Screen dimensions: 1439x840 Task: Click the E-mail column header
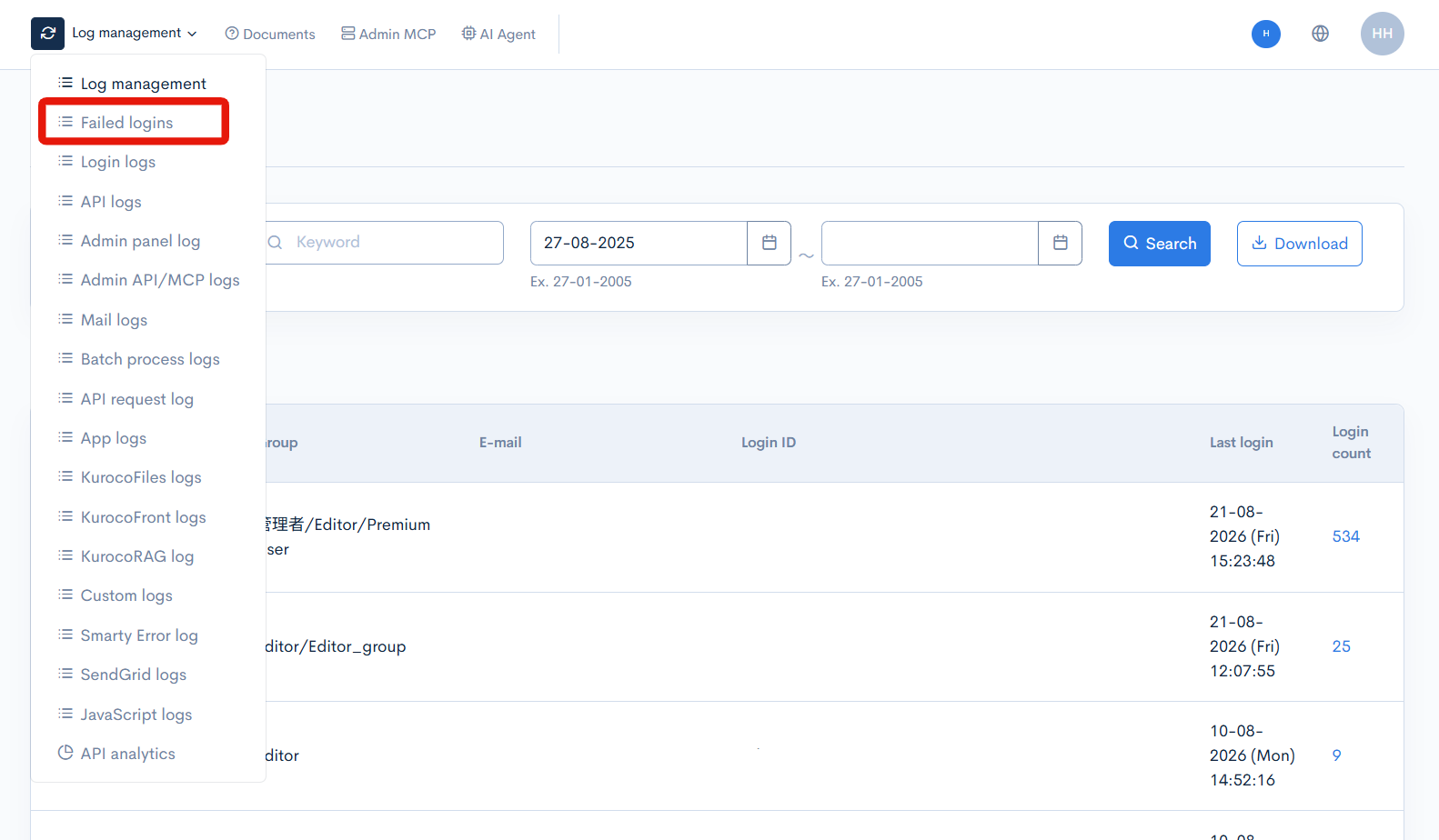point(500,443)
